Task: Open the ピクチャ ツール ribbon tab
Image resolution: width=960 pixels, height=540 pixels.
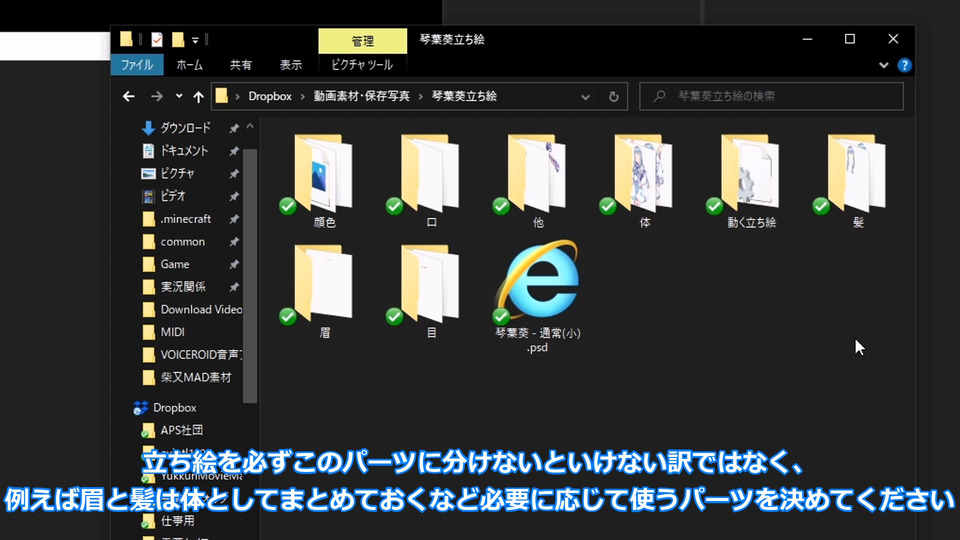Action: [x=362, y=65]
